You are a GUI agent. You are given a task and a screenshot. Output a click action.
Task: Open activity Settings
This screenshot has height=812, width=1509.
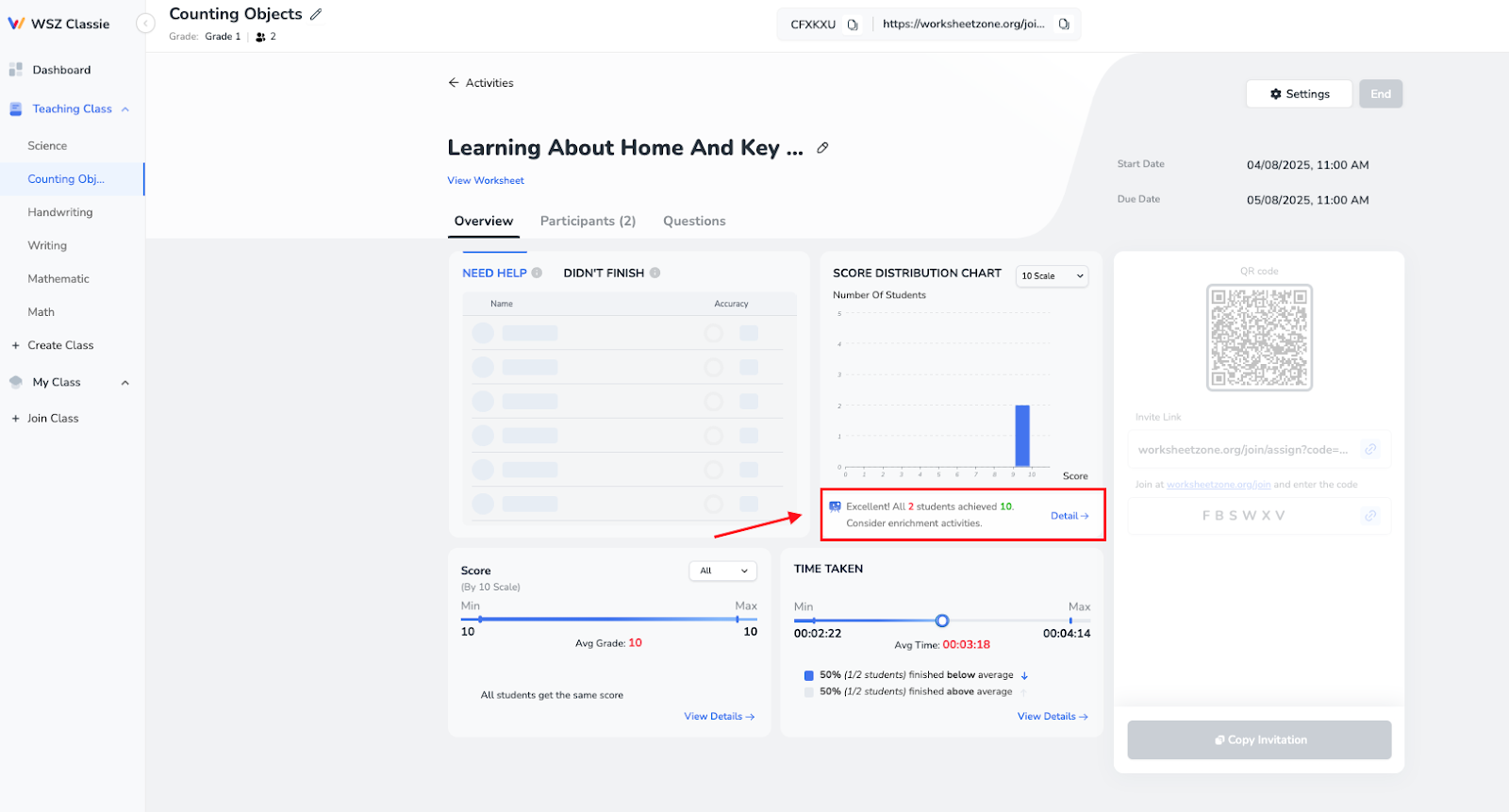1299,94
